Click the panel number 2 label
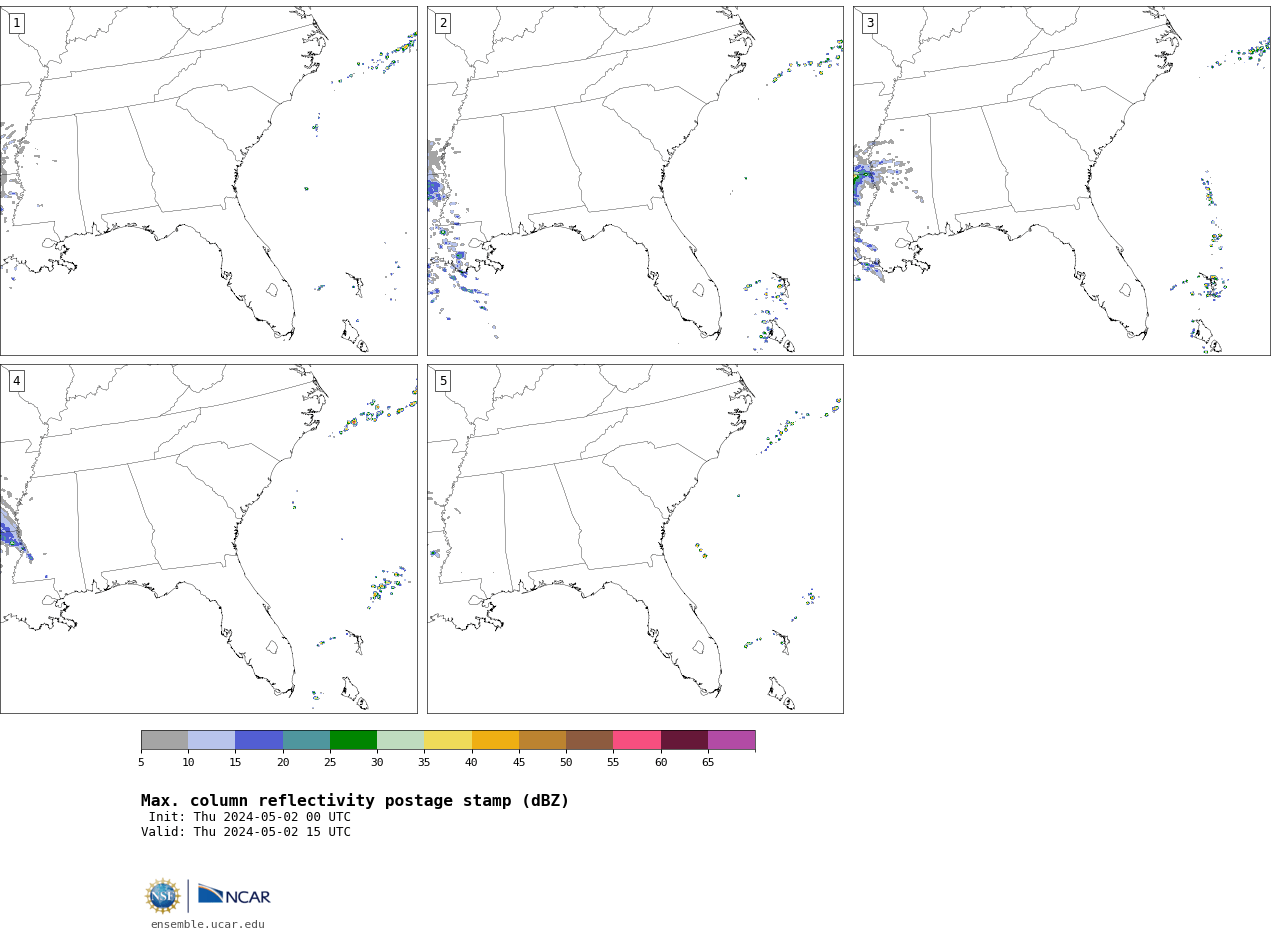This screenshot has width=1280, height=936. click(x=443, y=23)
